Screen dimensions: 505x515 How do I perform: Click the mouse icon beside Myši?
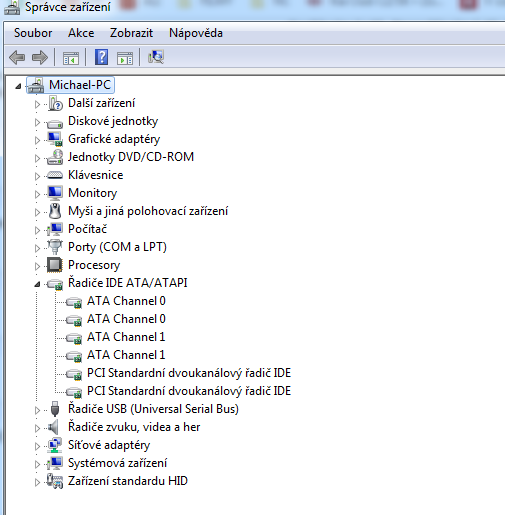55,211
